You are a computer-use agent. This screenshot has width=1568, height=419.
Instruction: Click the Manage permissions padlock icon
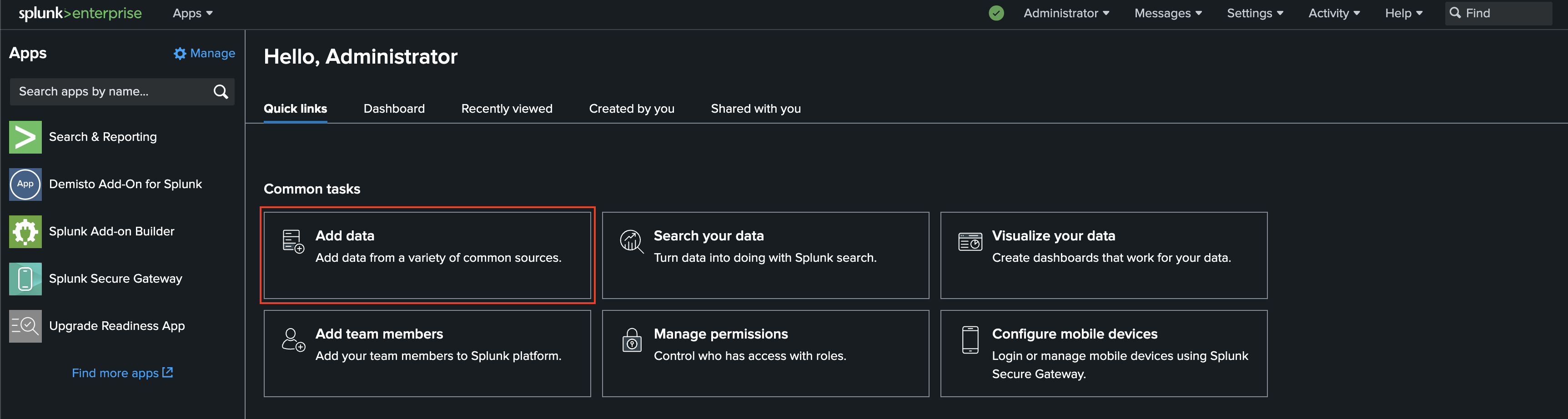(631, 340)
